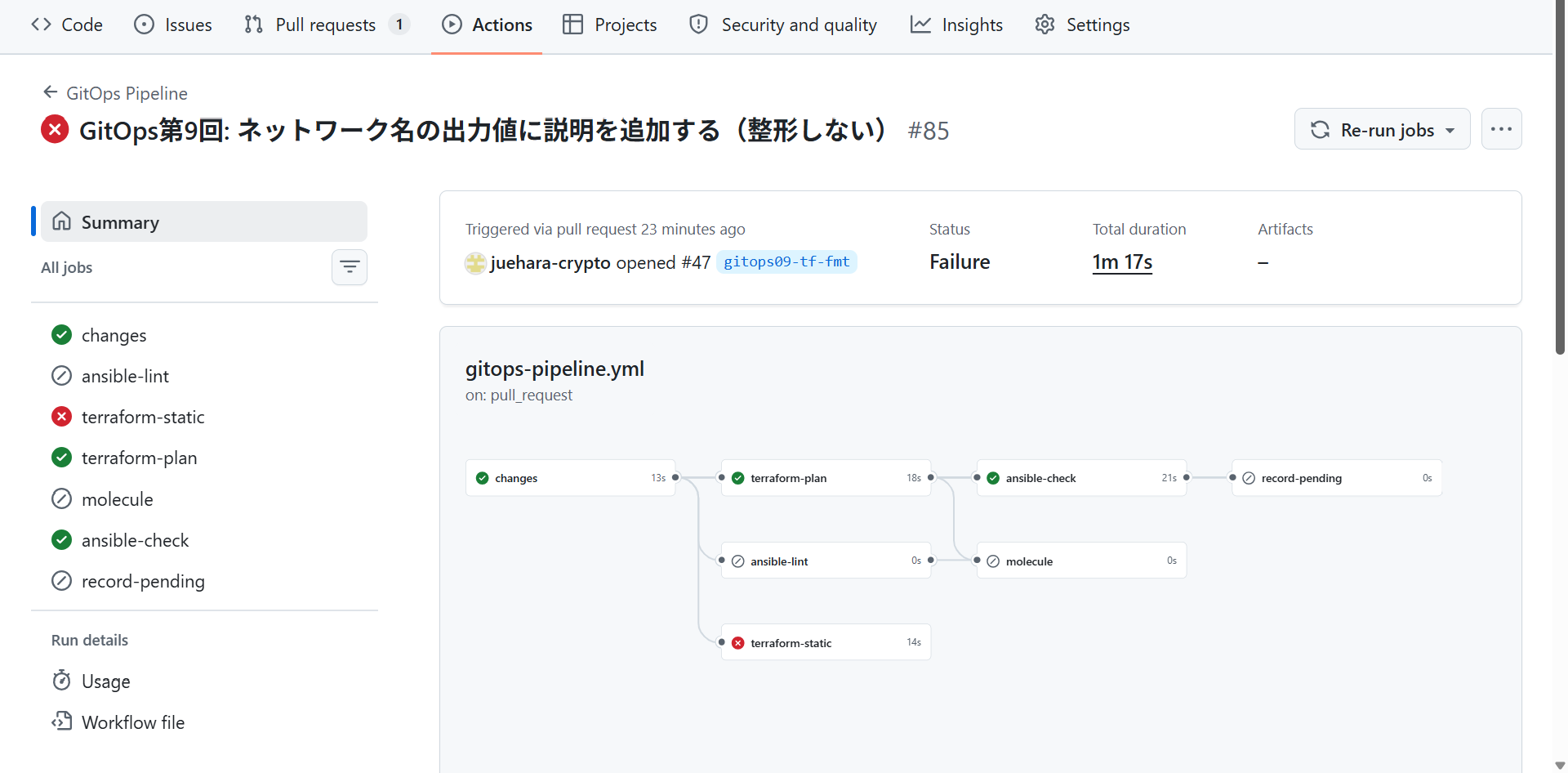This screenshot has width=1568, height=773.
Task: Open the molecule node in workflow graph
Action: [x=1081, y=561]
